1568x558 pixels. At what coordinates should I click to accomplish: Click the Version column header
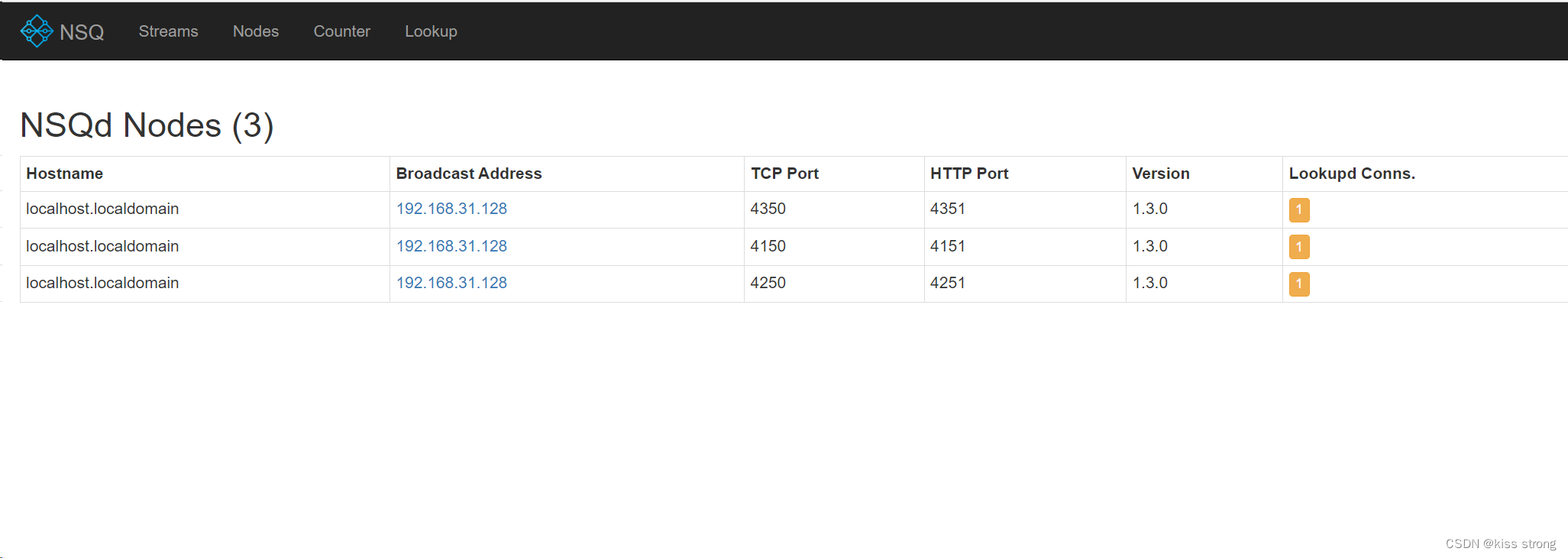pyautogui.click(x=1161, y=174)
